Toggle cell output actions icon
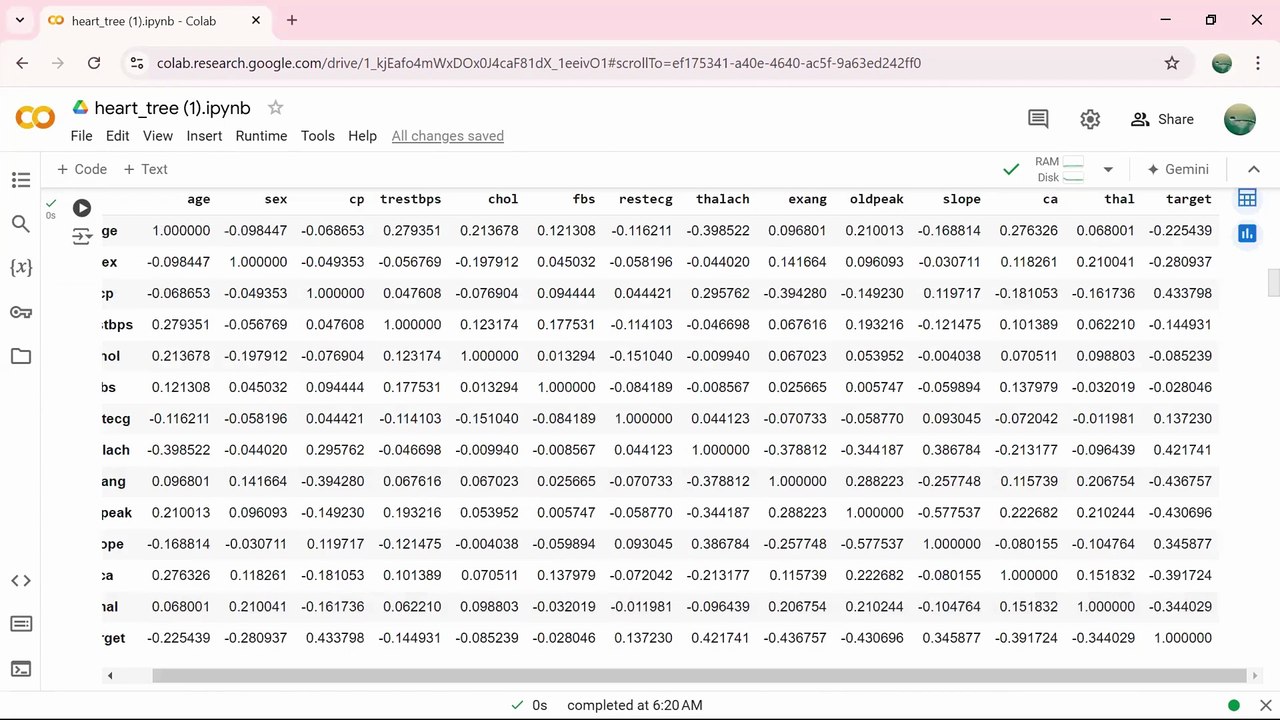Viewport: 1280px width, 720px height. tap(82, 237)
